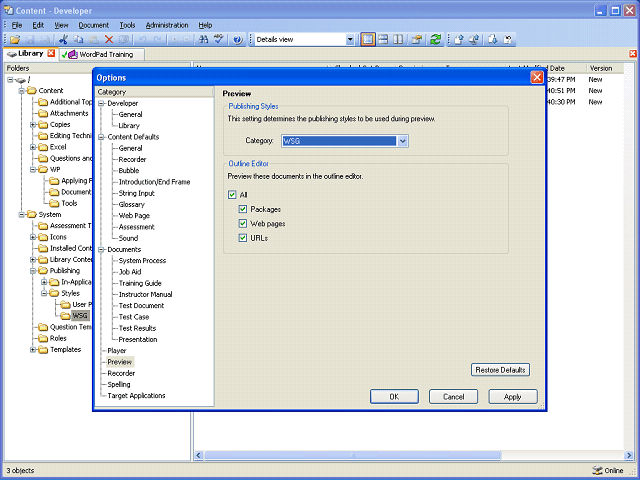Select the highlighted single-pane layout icon

pyautogui.click(x=368, y=40)
